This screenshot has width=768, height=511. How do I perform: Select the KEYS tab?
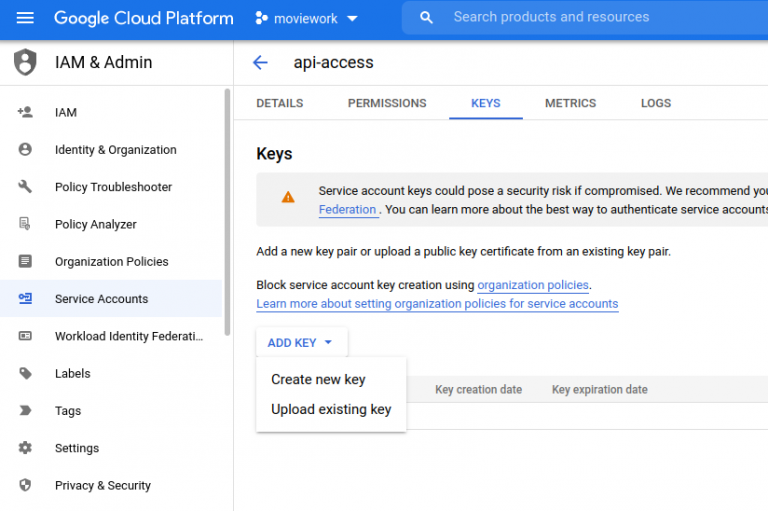485,103
